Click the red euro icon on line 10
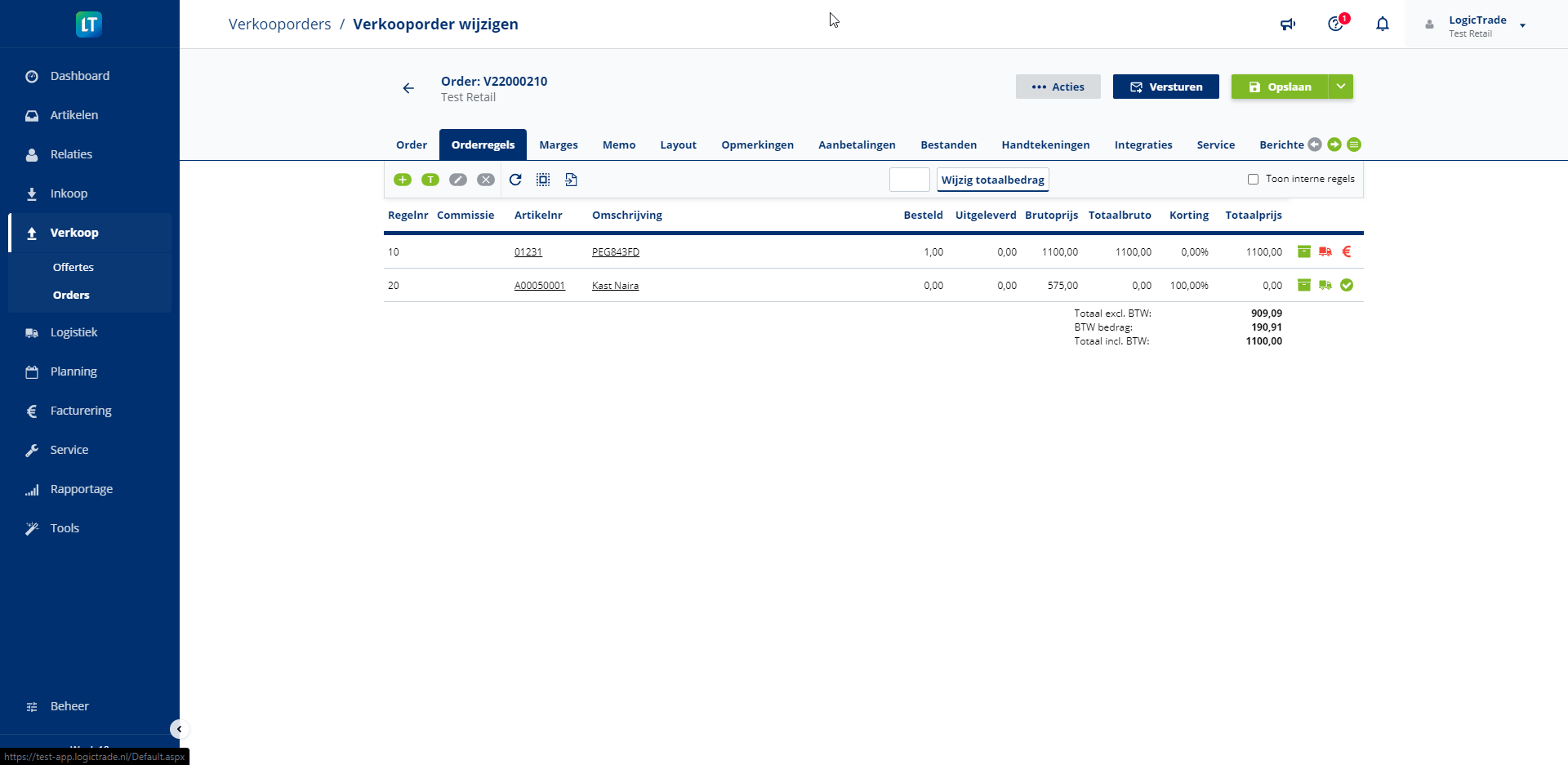The image size is (1568, 765). tap(1347, 252)
